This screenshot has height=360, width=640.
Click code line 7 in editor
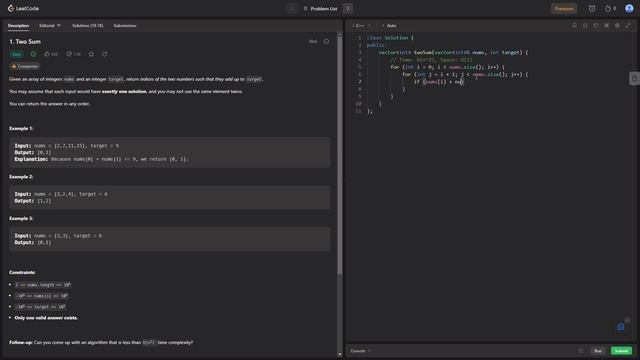439,82
